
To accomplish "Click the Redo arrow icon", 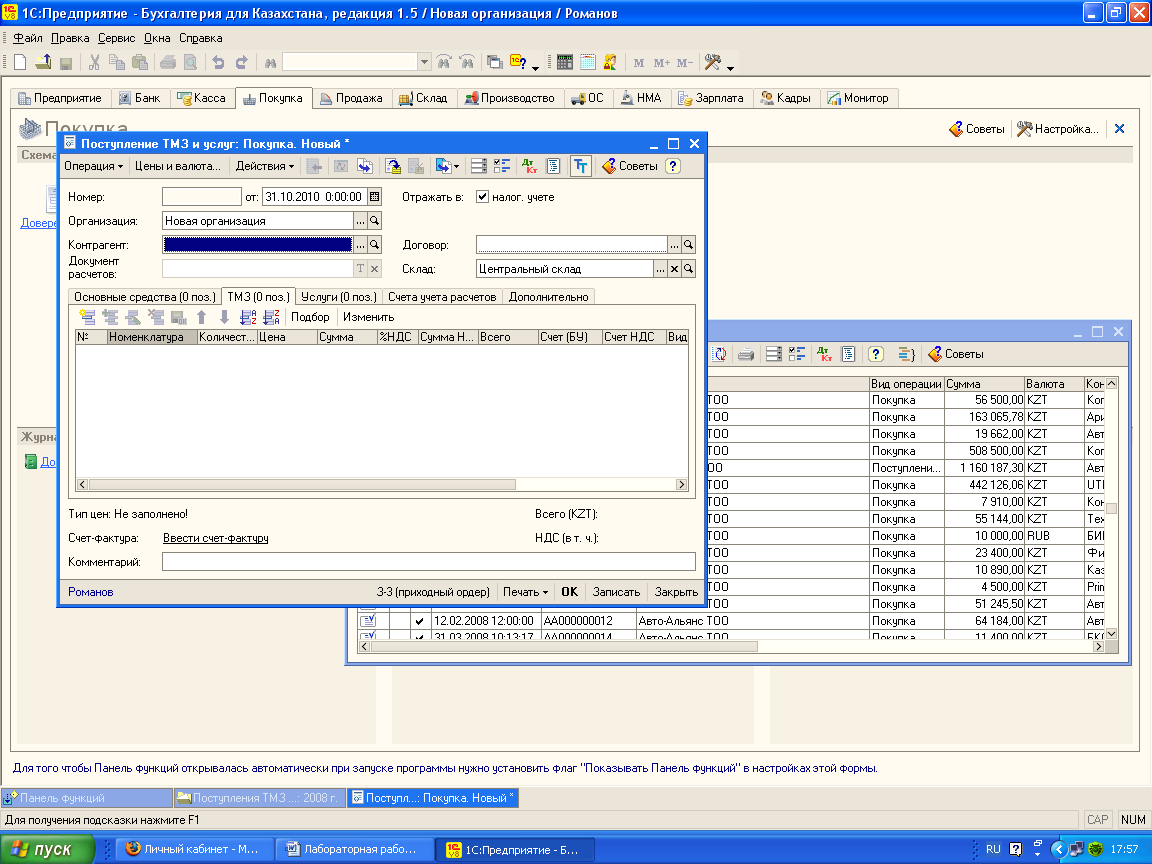I will pos(241,62).
